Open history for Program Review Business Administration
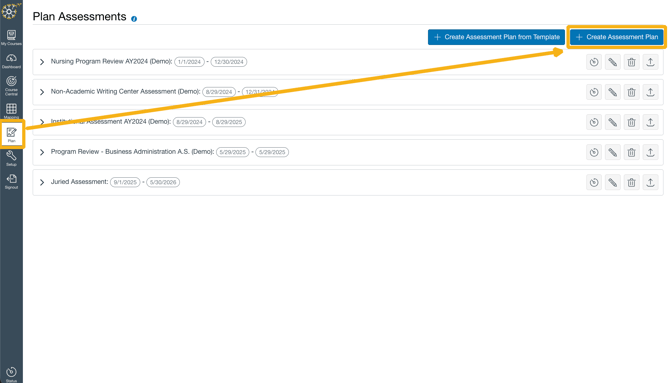Viewport: 670px width, 383px height. [x=594, y=152]
